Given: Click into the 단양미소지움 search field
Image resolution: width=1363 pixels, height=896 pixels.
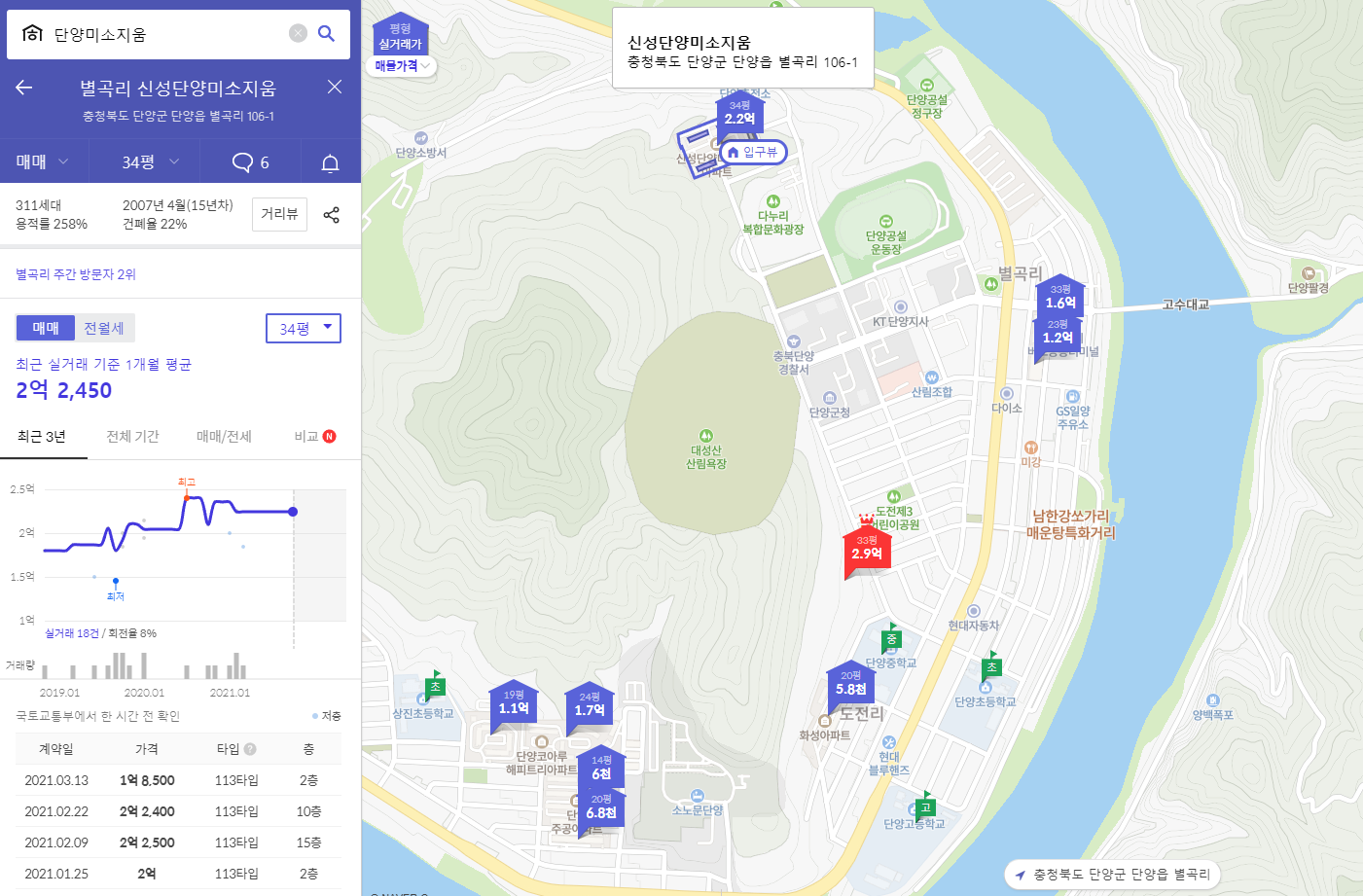Looking at the screenshot, I should coord(165,34).
